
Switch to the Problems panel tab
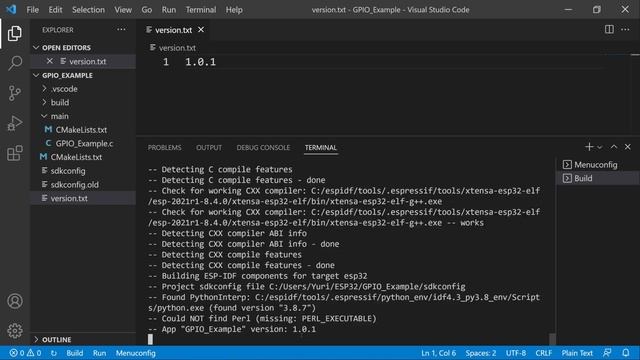click(x=164, y=148)
